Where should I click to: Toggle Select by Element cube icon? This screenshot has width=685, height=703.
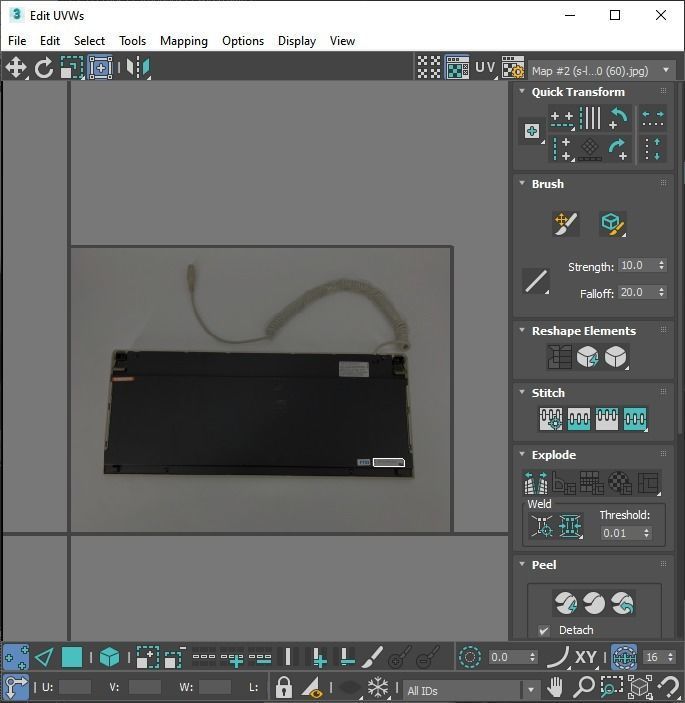point(109,657)
